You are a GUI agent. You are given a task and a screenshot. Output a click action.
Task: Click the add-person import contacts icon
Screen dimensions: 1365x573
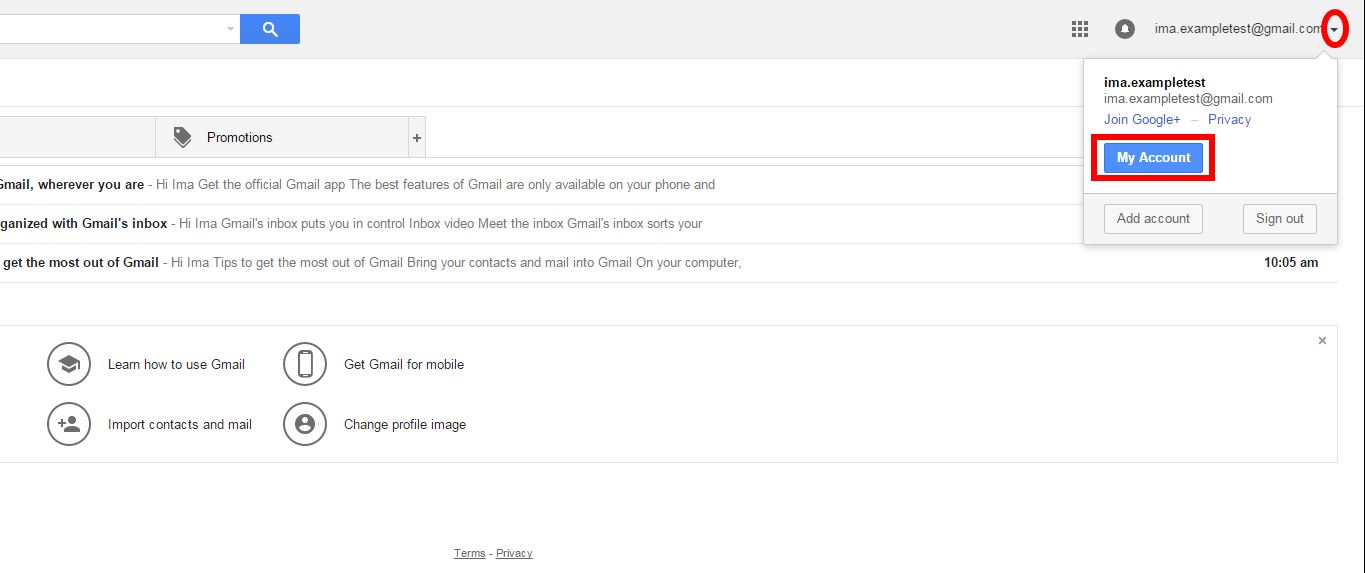(69, 424)
